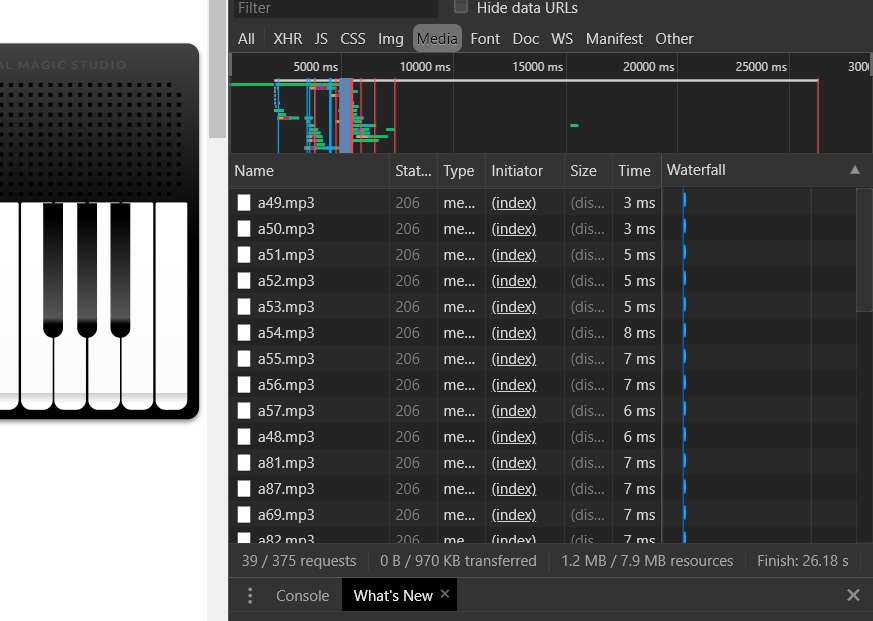Sort by the Initiator column header
Image resolution: width=873 pixels, height=621 pixels.
click(x=524, y=170)
